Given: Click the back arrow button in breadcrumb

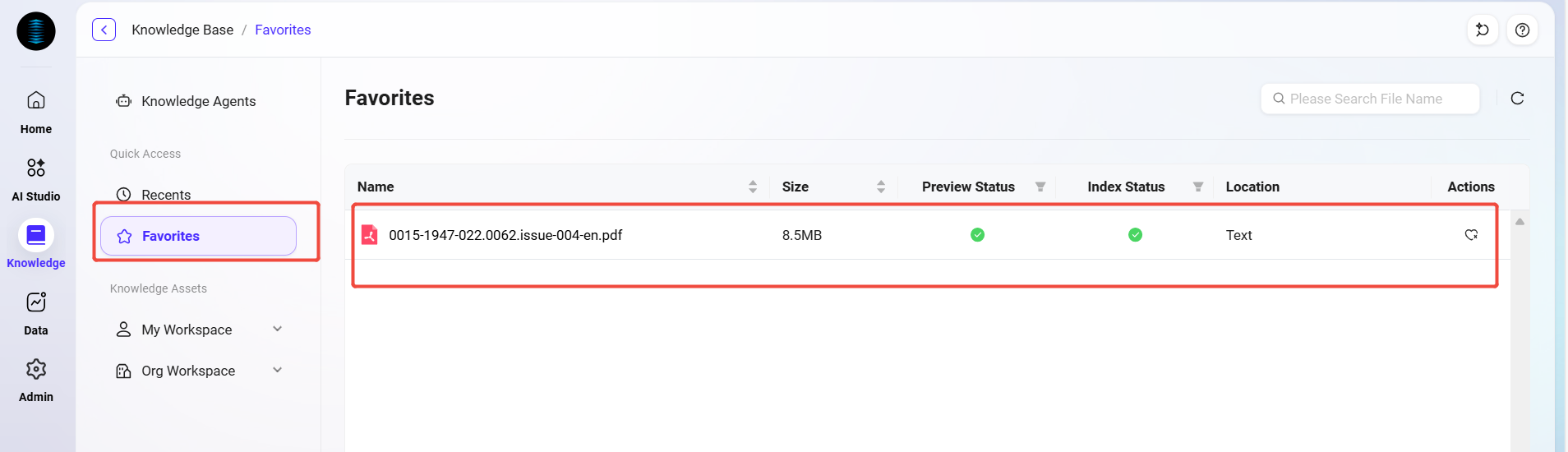Looking at the screenshot, I should click(x=104, y=30).
